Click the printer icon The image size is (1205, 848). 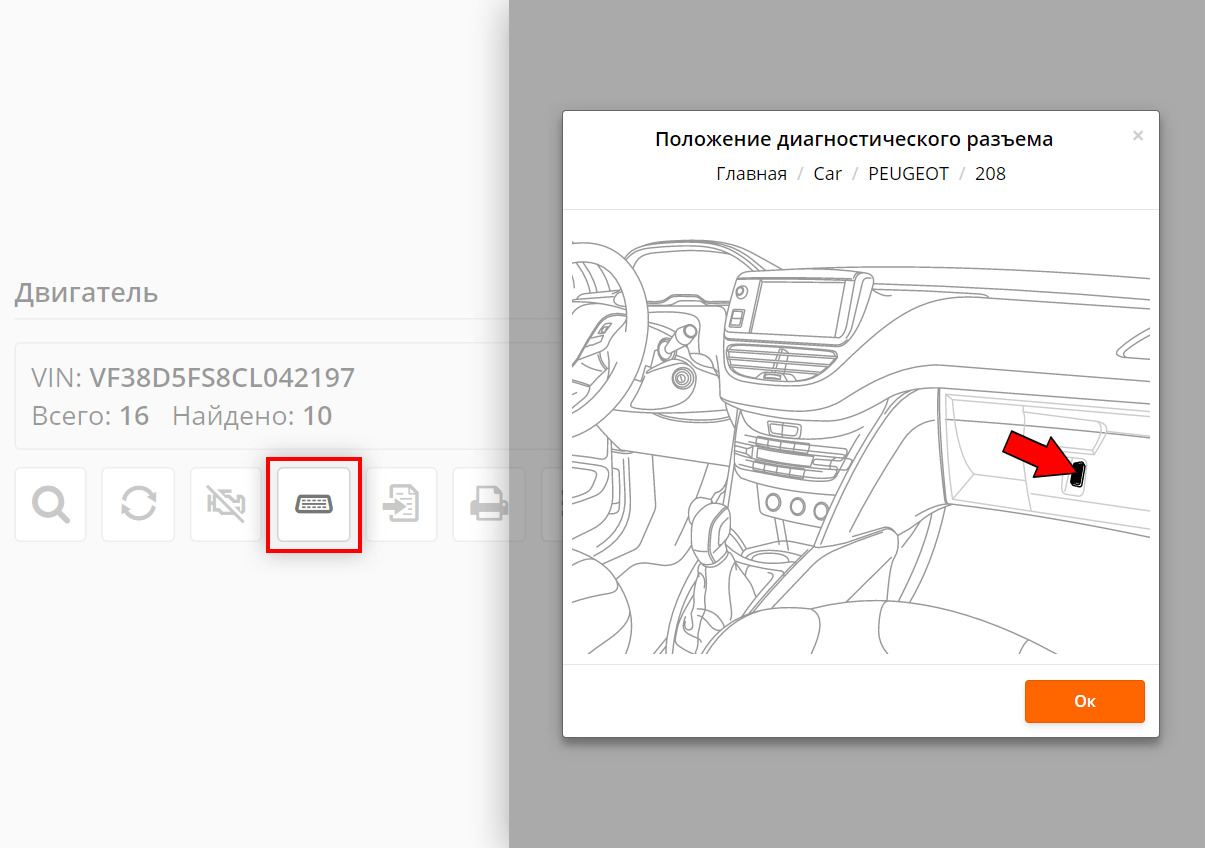(x=489, y=505)
